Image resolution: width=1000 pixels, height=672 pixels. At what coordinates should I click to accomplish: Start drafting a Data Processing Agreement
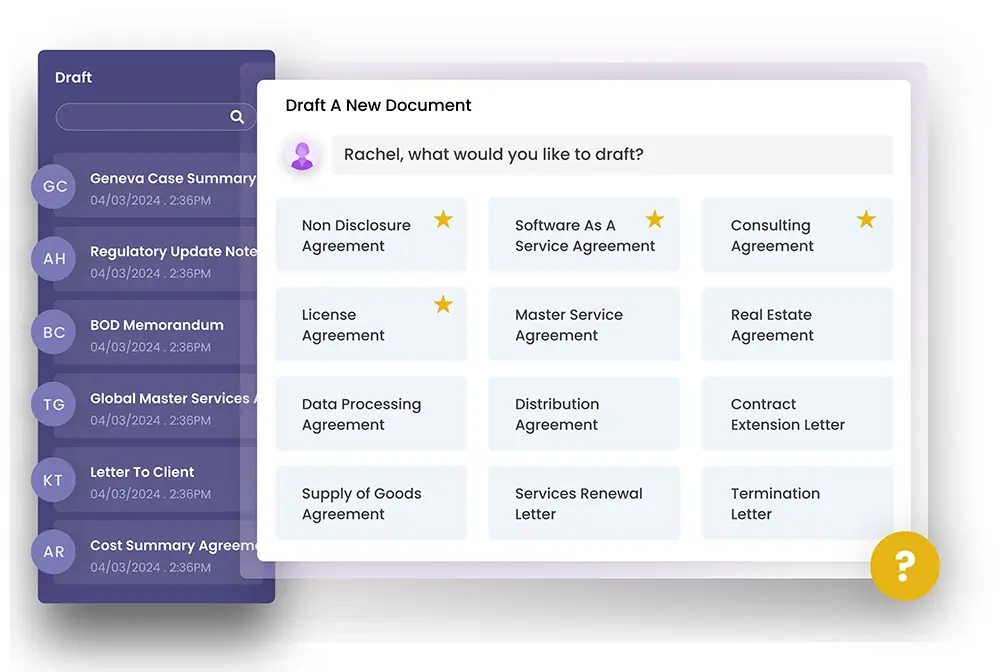point(371,413)
